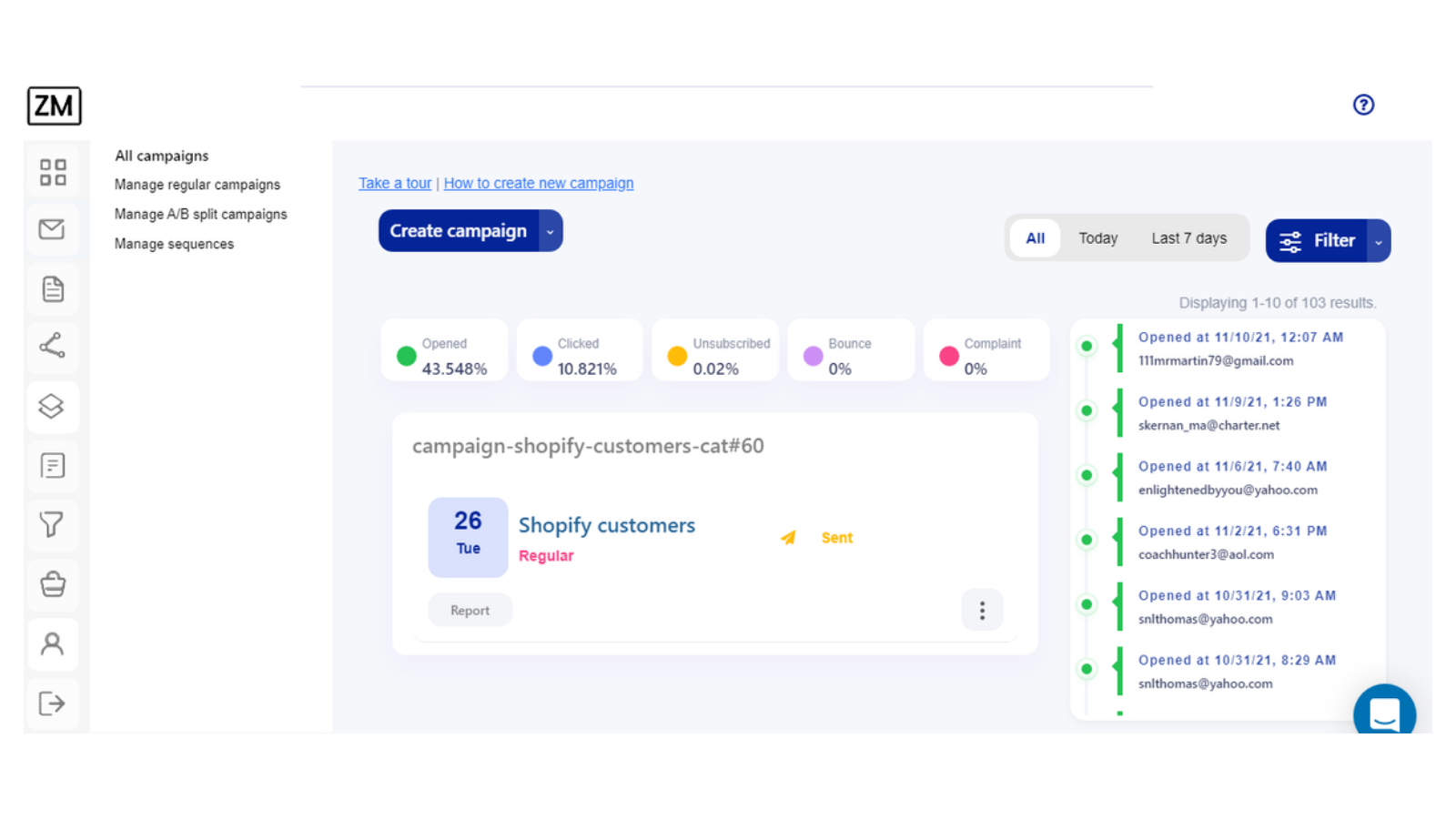Open Manage sequences menu item
1456x819 pixels.
174,244
